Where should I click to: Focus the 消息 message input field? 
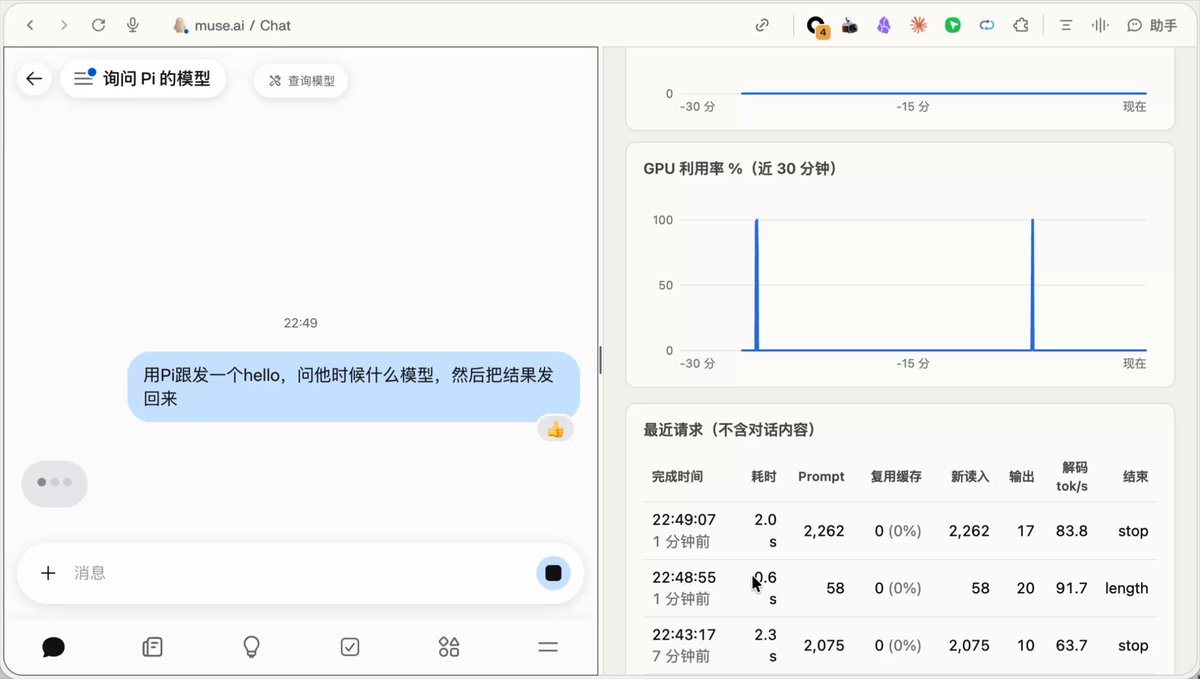click(x=298, y=573)
